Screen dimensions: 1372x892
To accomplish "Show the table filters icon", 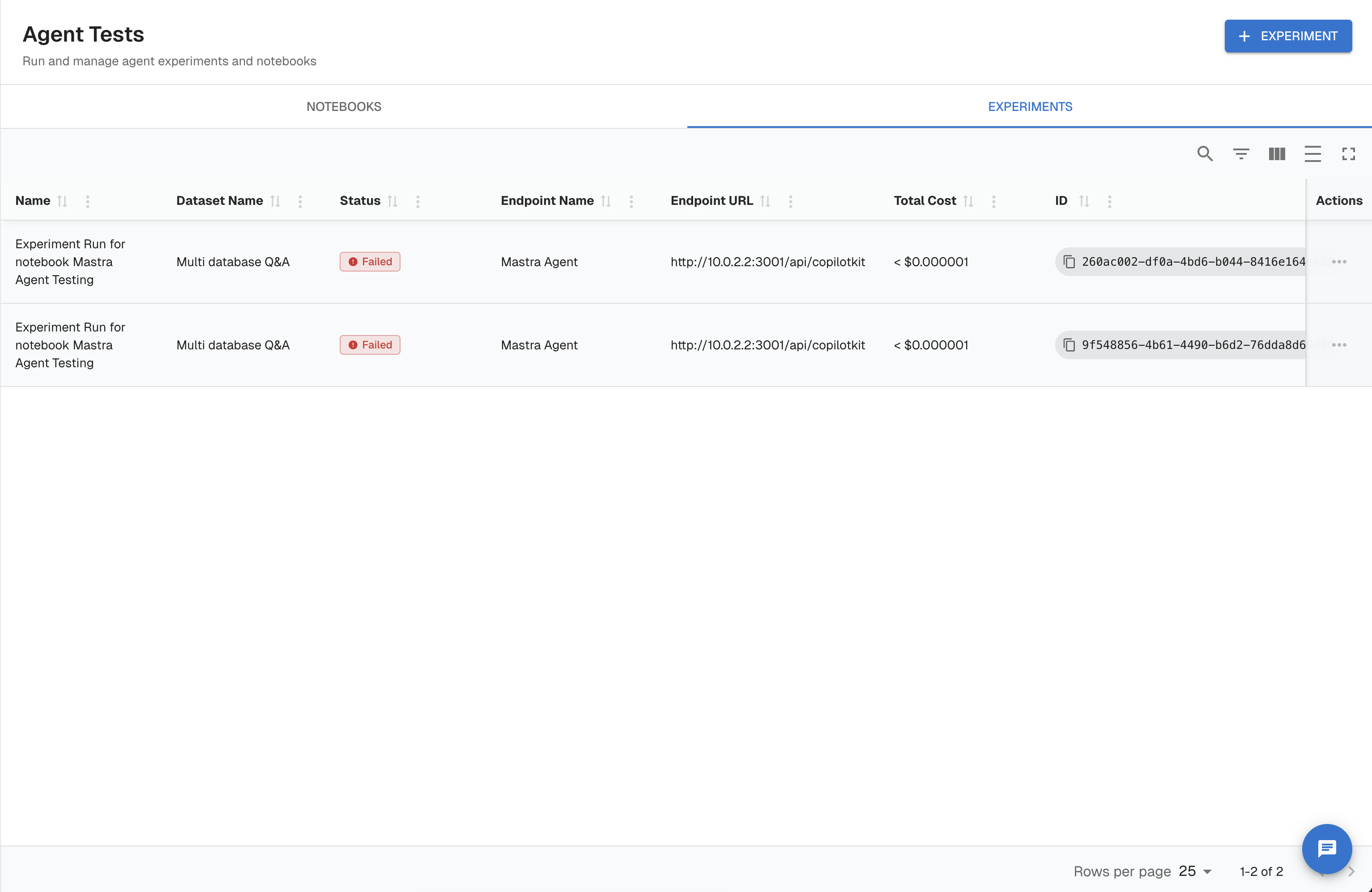I will click(1241, 154).
